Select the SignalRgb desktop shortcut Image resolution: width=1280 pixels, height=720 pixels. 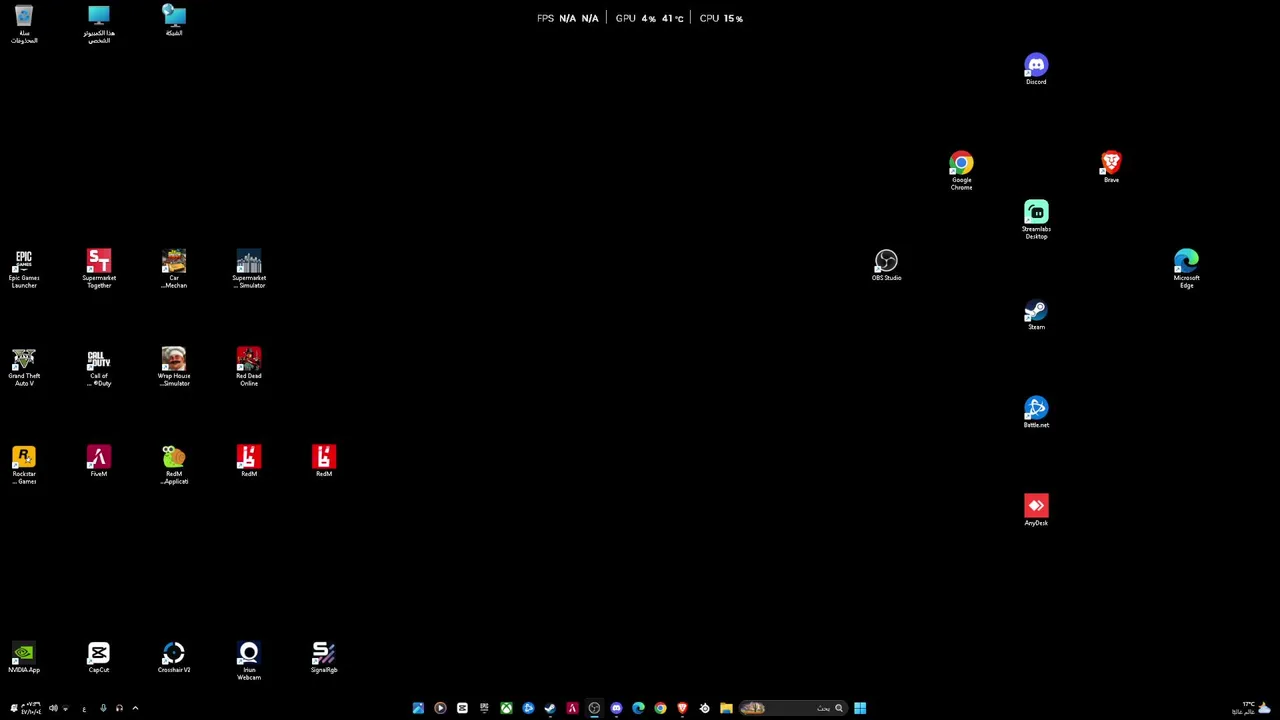[x=324, y=657]
